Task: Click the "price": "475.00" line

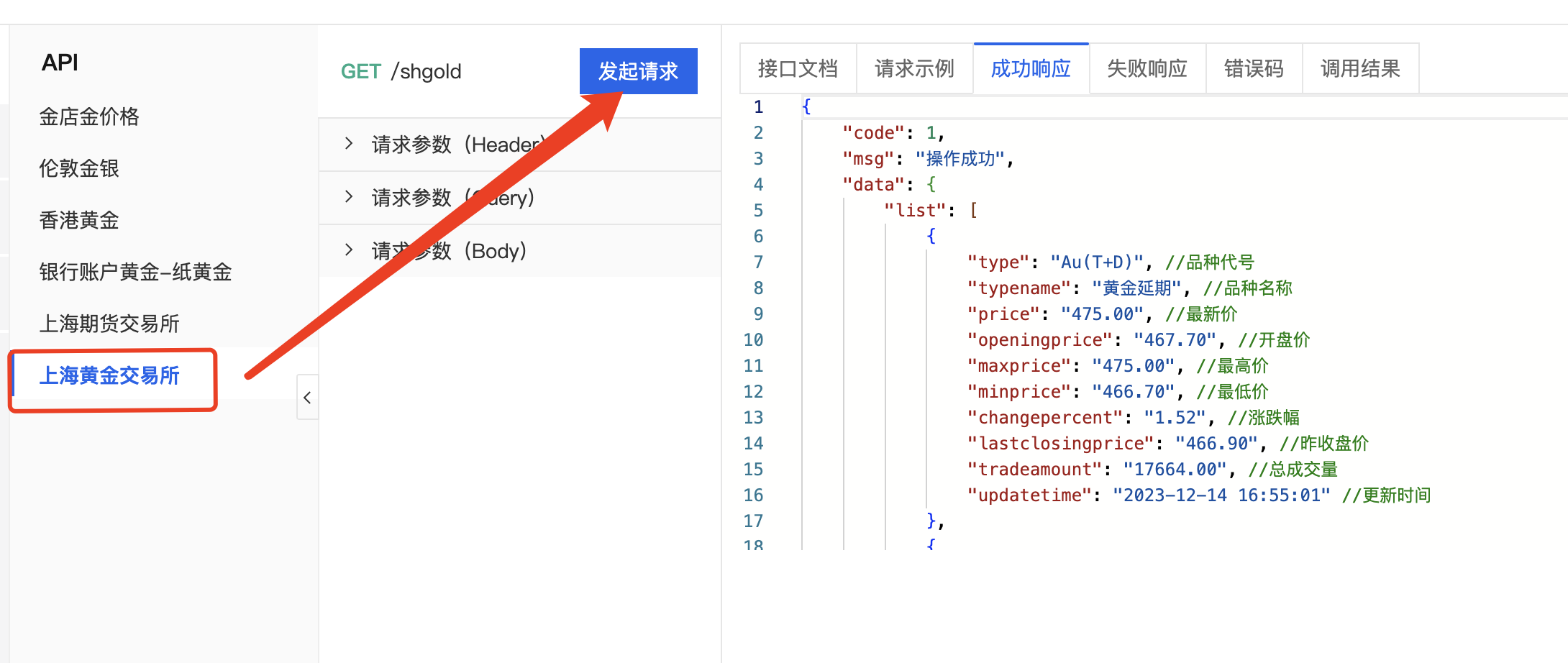Action: click(1102, 314)
